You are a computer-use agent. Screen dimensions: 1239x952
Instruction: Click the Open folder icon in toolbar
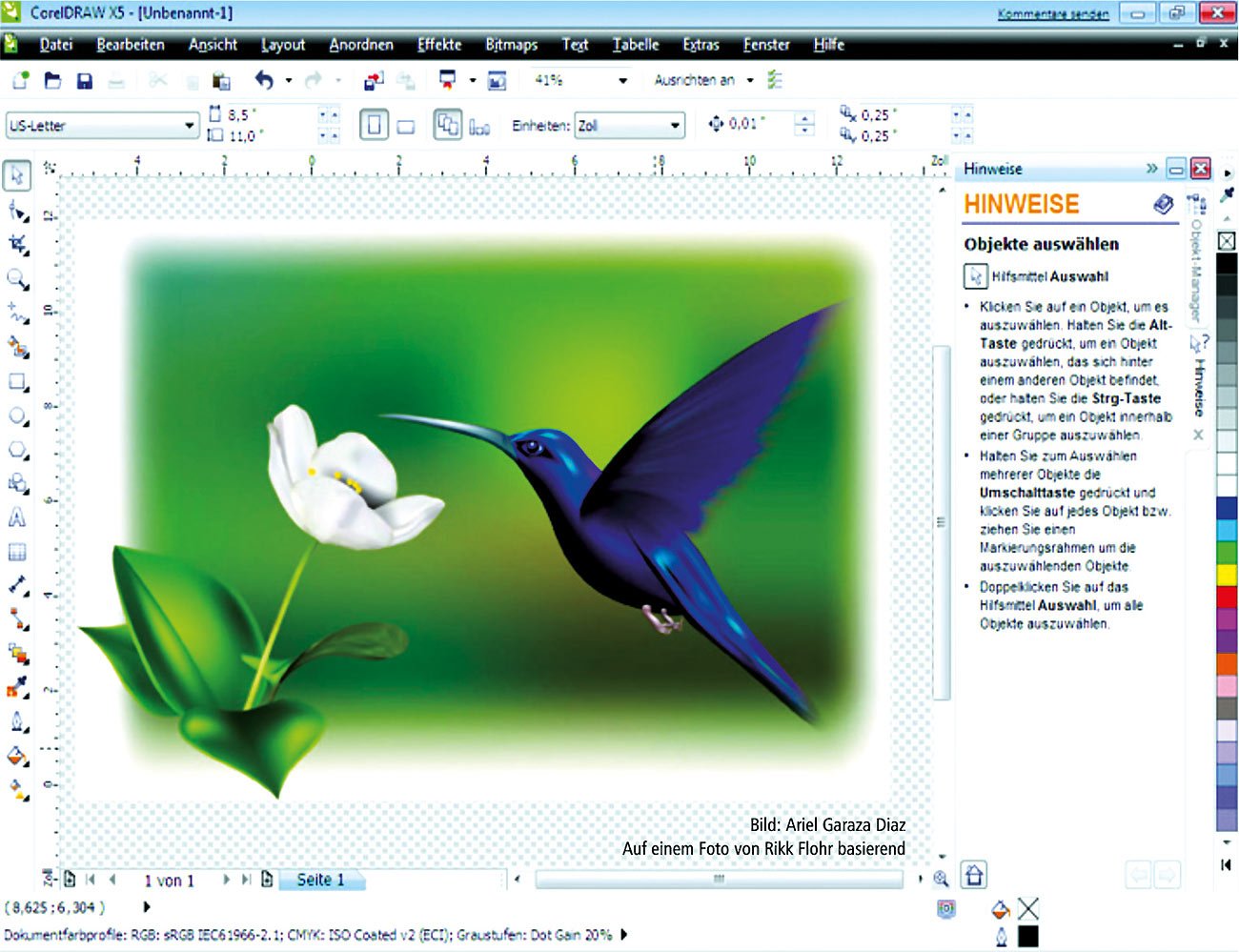[52, 81]
